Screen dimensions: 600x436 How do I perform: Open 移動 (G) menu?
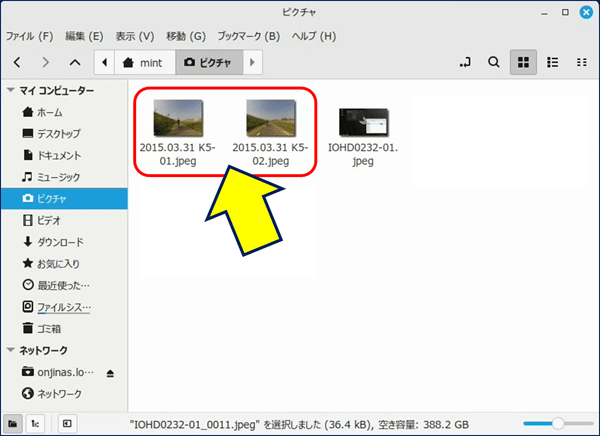[186, 36]
